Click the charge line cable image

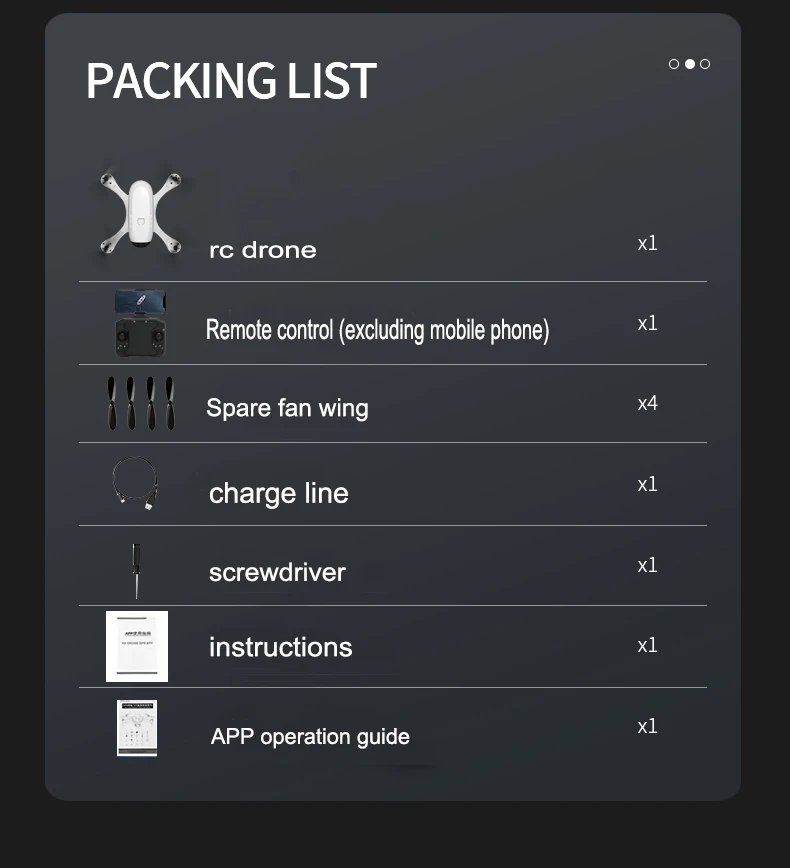tap(135, 485)
